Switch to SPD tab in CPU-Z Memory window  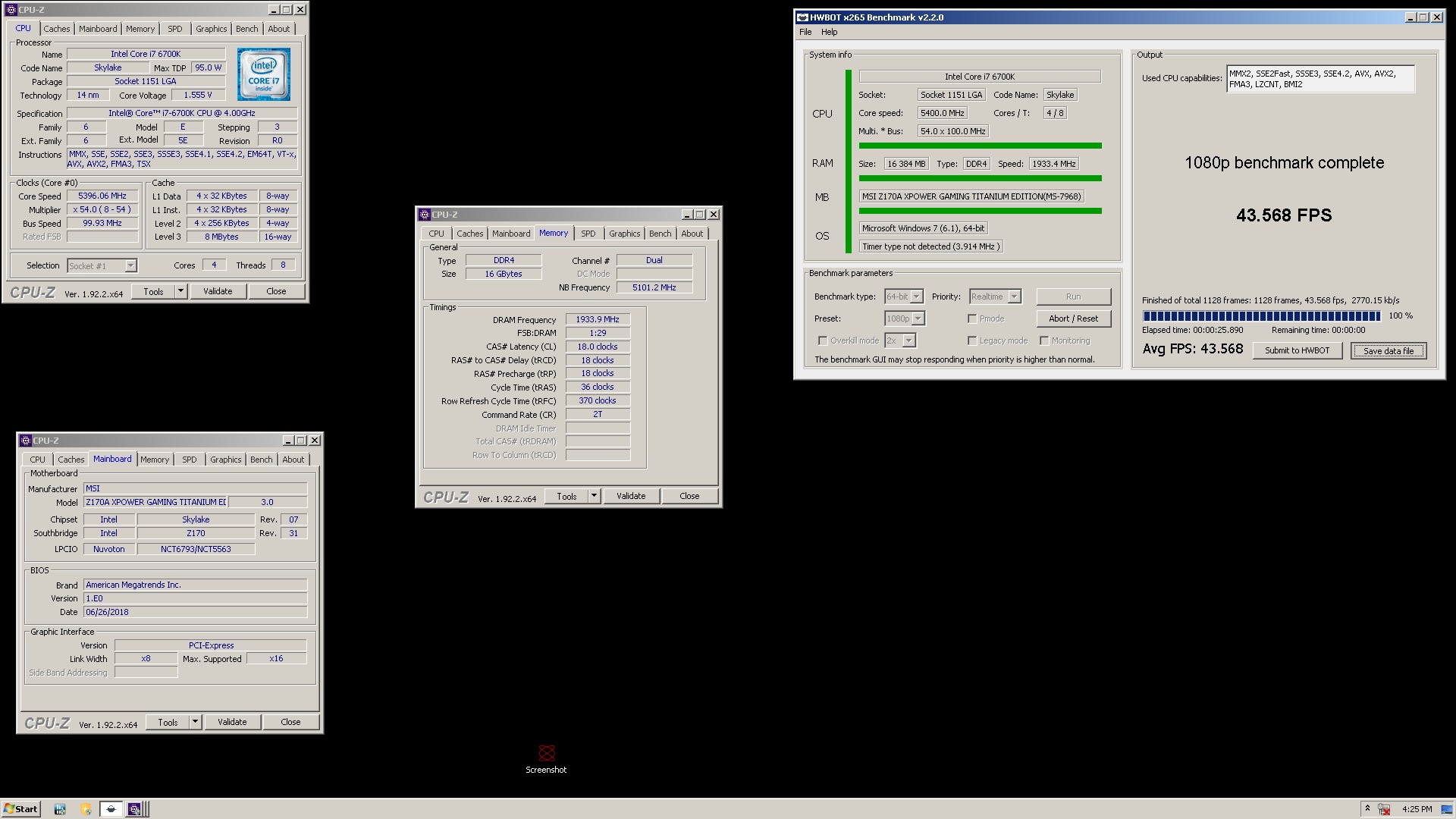588,234
